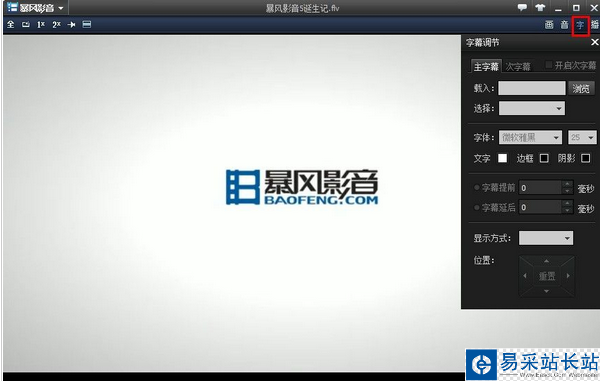Open the 暴风影音 main menu dropdown
600x381 pixels.
(36, 8)
